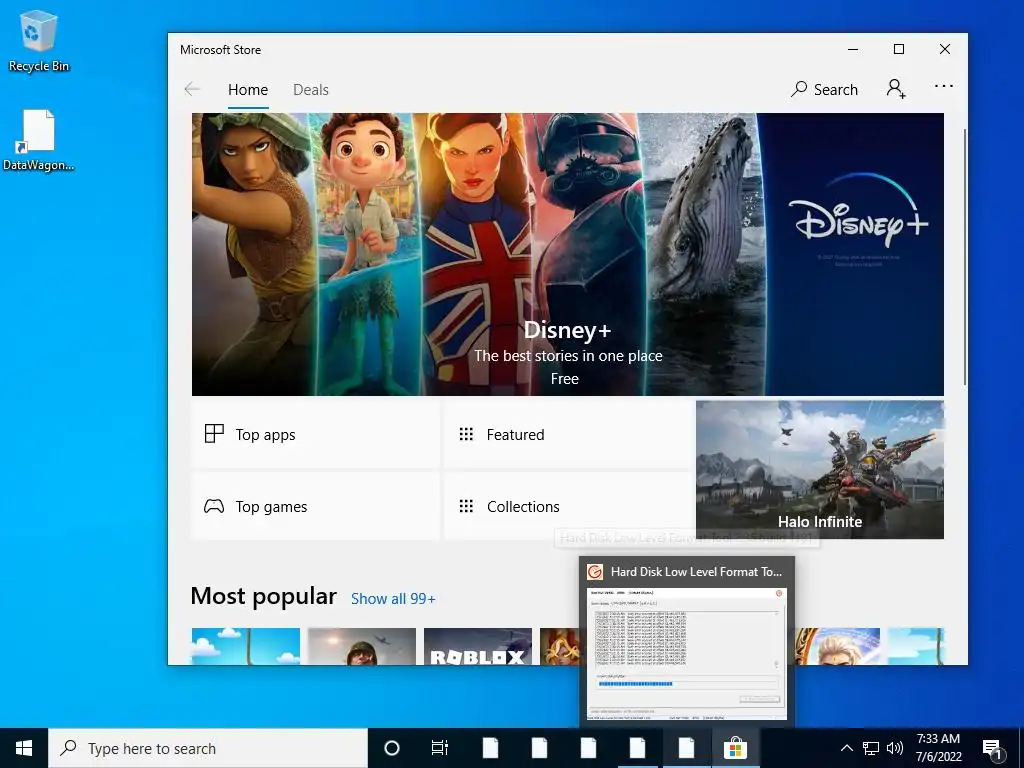
Task: Open Top games category
Action: (x=315, y=506)
